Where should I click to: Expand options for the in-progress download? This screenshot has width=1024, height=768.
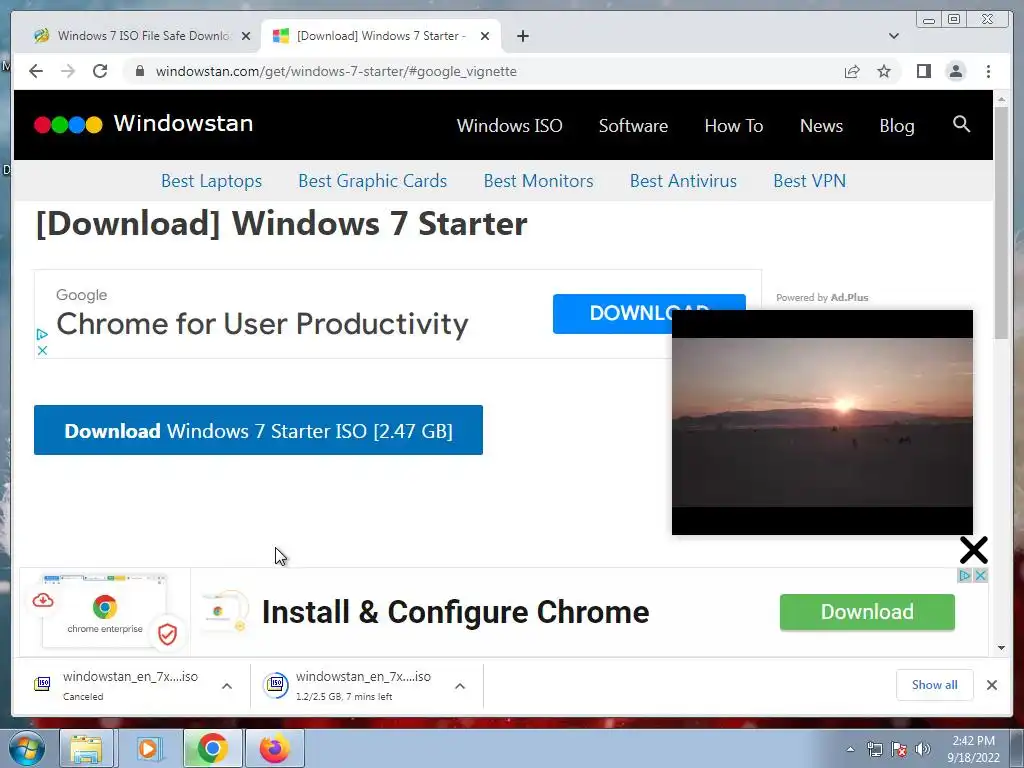tap(460, 686)
